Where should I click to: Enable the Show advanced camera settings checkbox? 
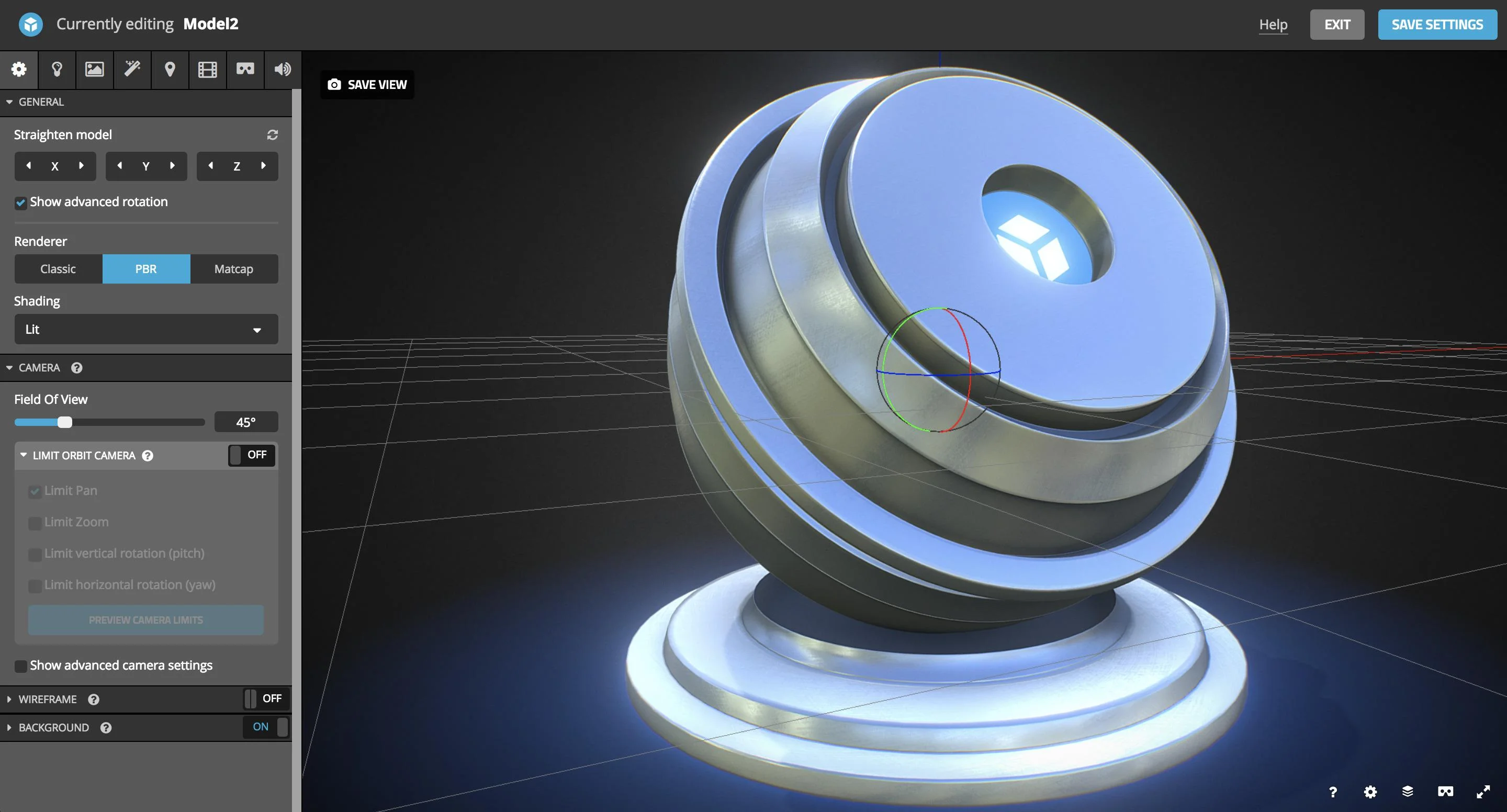(x=19, y=664)
